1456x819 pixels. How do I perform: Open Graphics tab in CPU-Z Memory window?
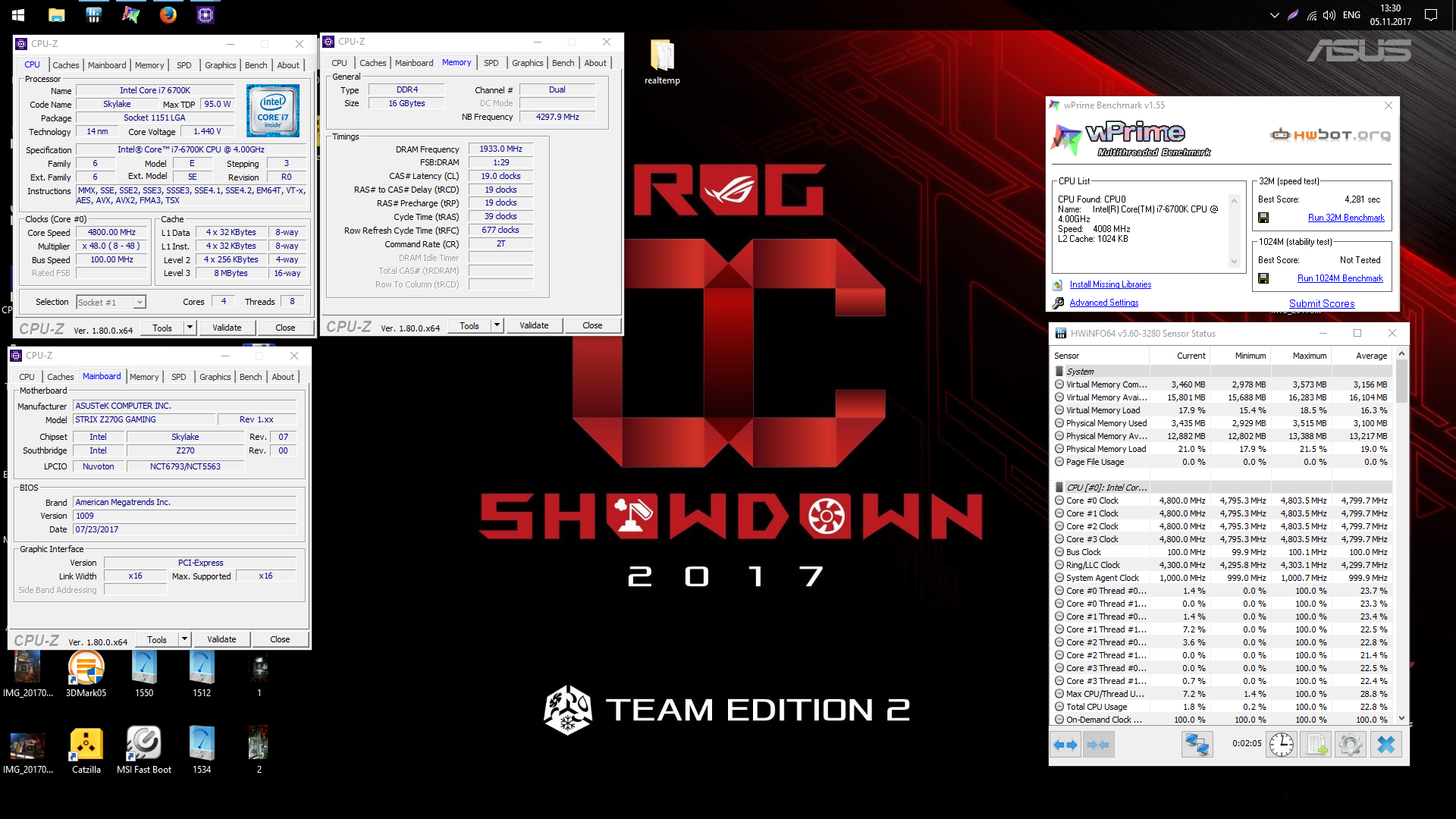pos(527,63)
